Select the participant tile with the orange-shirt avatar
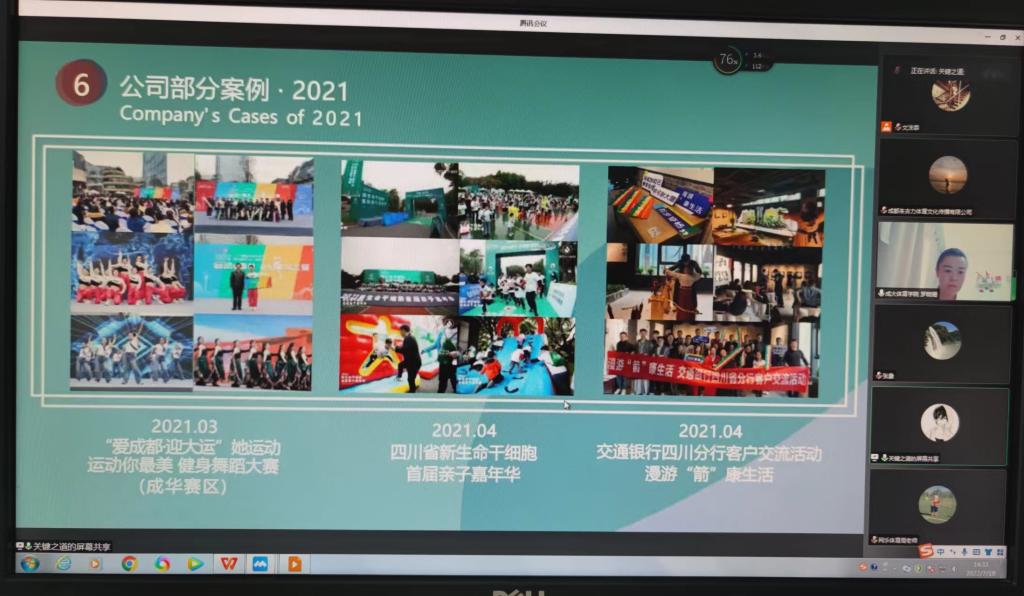 936,507
